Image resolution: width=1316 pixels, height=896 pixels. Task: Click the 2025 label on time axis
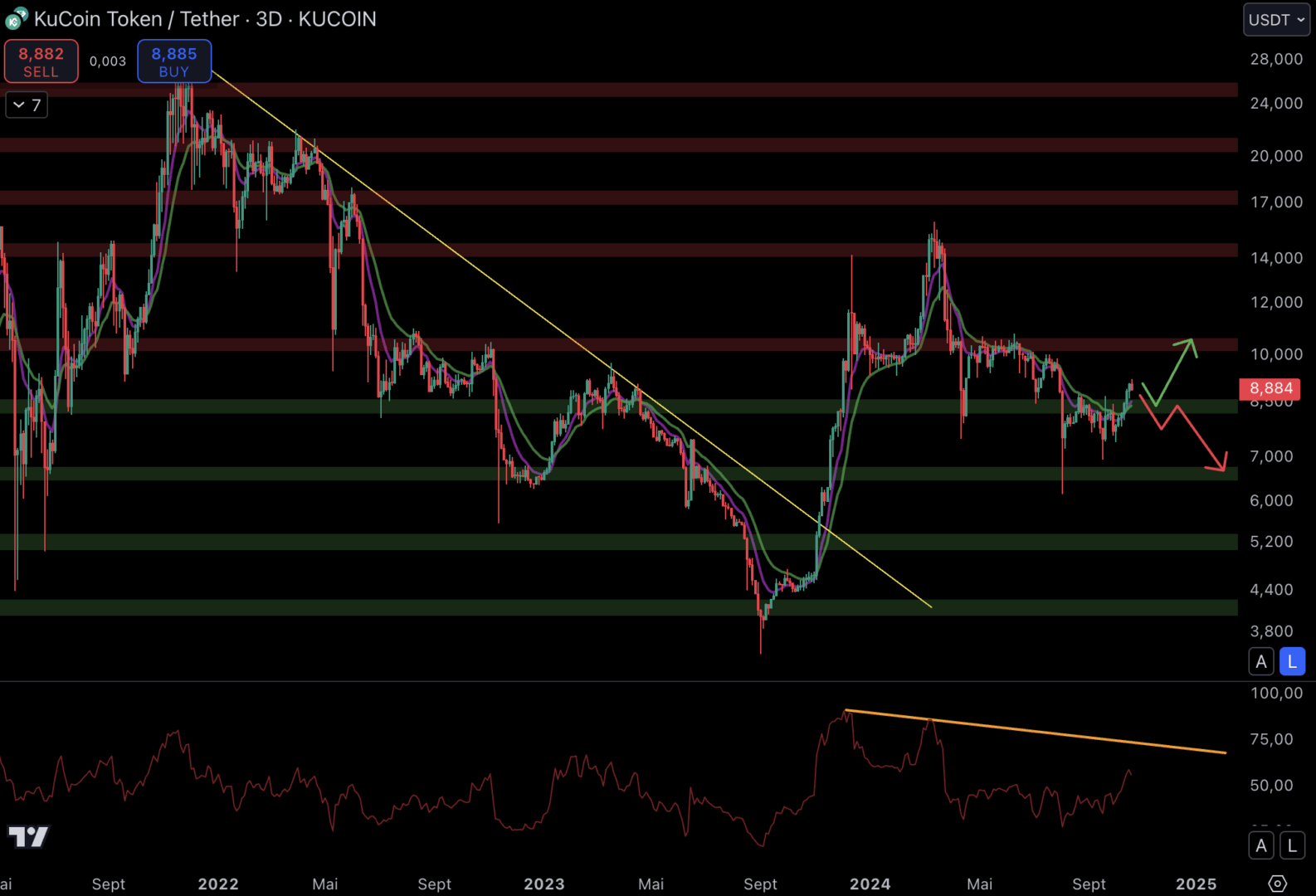coord(1197,884)
